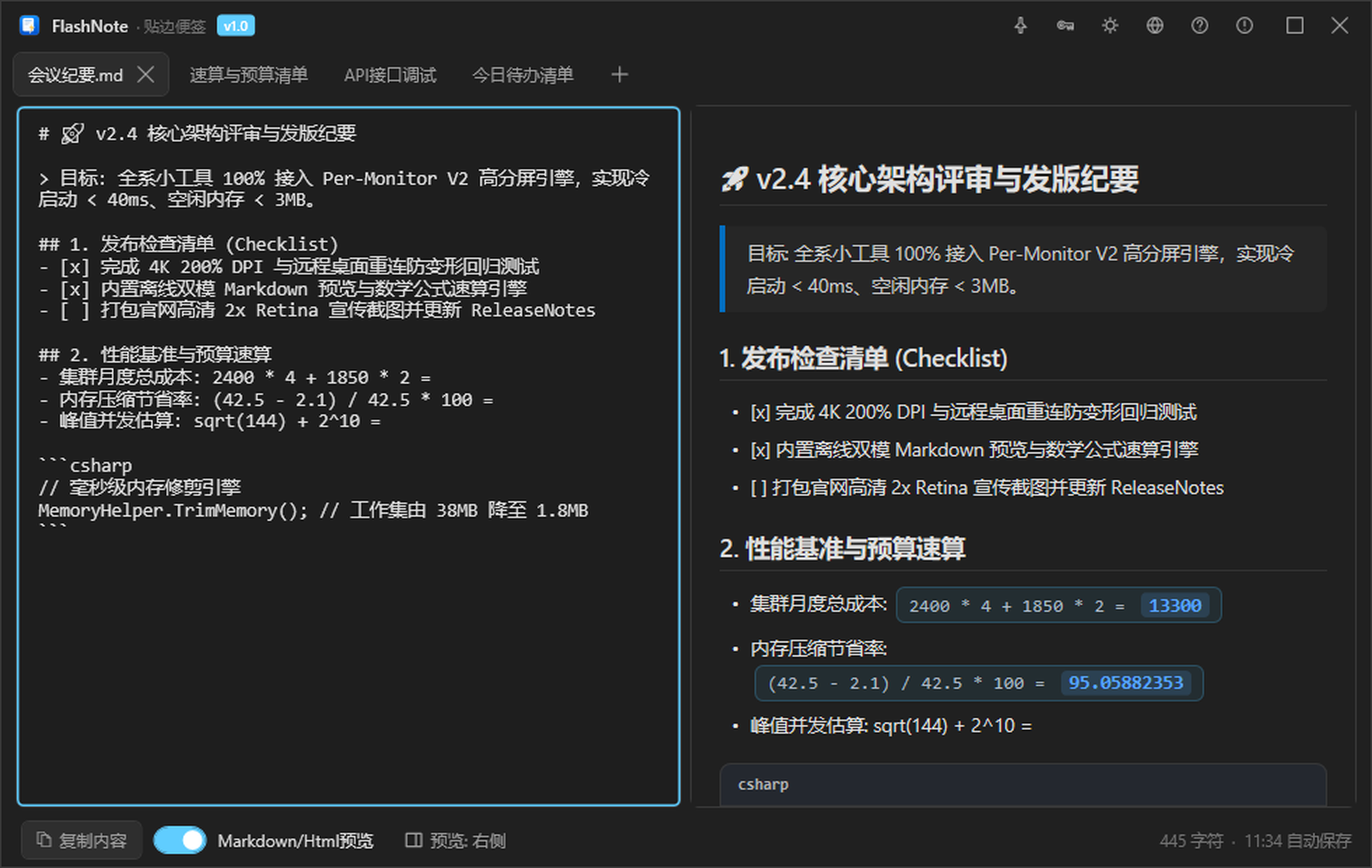The image size is (1372, 868).
Task: Click the preview blockquote starting 目标:
Action: pyautogui.click(x=1023, y=269)
